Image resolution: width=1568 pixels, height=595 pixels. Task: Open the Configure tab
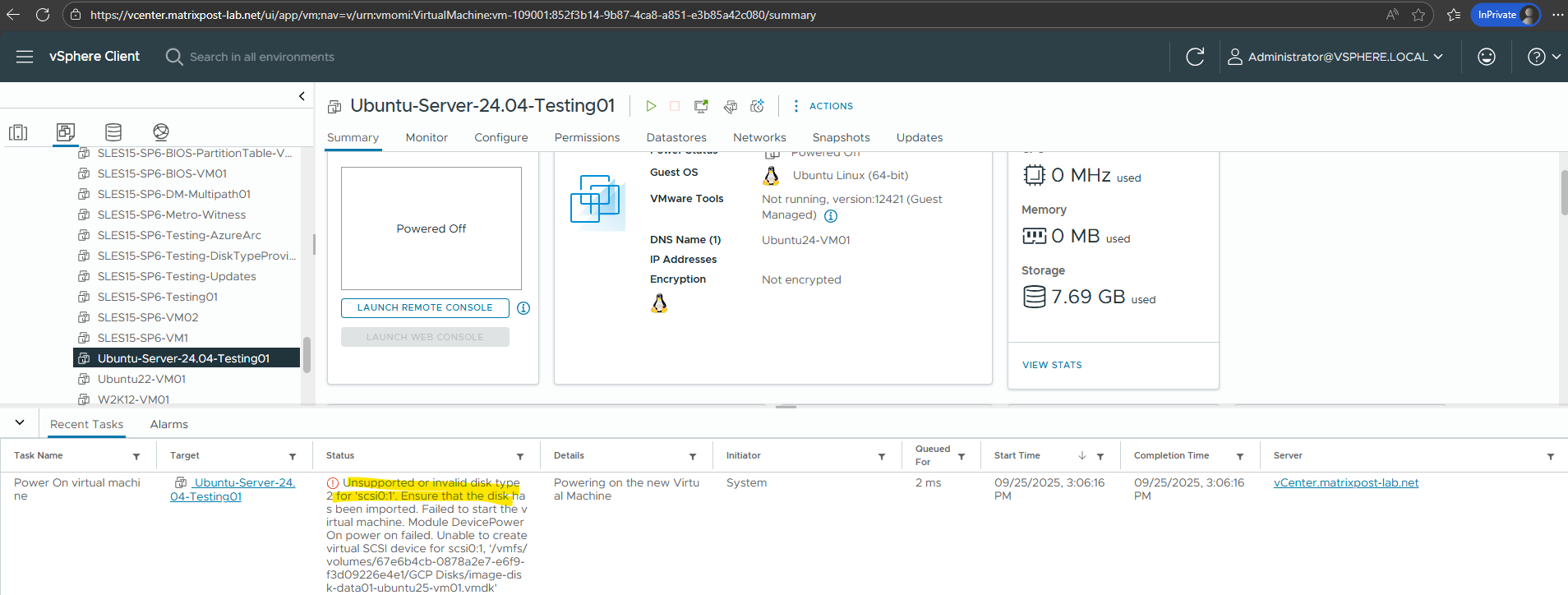(501, 137)
